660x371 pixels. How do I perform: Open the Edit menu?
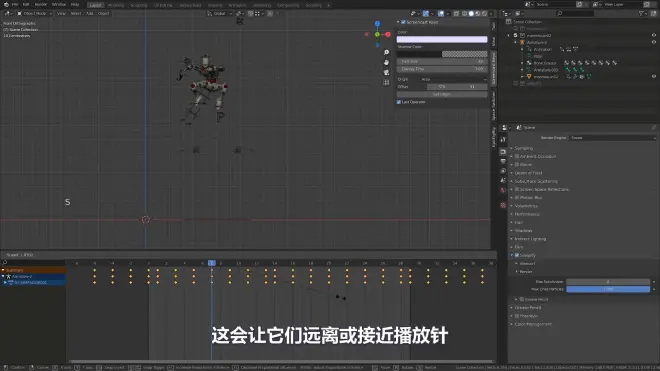click(26, 5)
